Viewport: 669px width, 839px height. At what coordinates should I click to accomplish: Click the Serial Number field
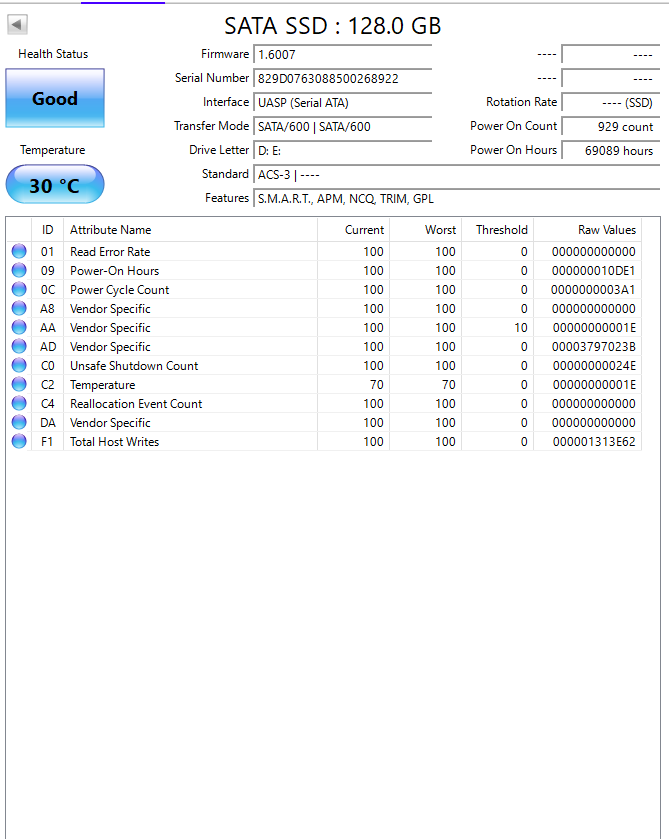pos(343,79)
